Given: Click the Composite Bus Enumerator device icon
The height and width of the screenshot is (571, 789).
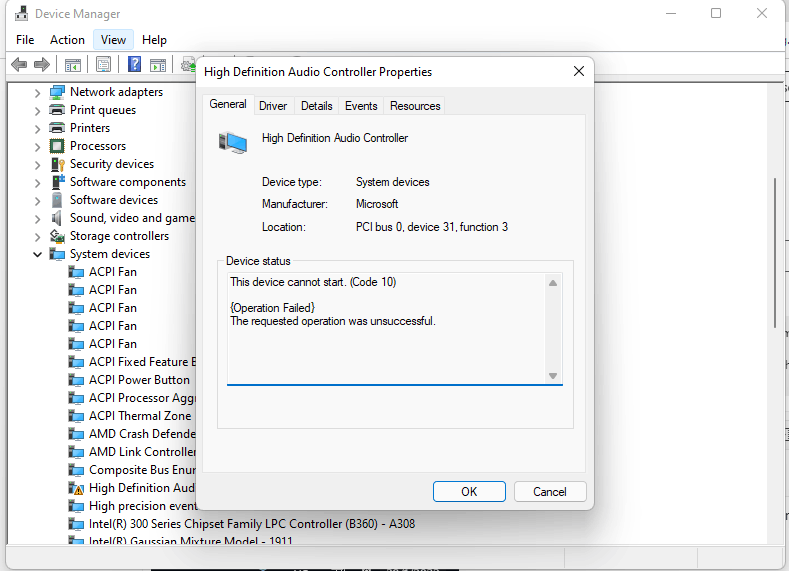Looking at the screenshot, I should 76,470.
